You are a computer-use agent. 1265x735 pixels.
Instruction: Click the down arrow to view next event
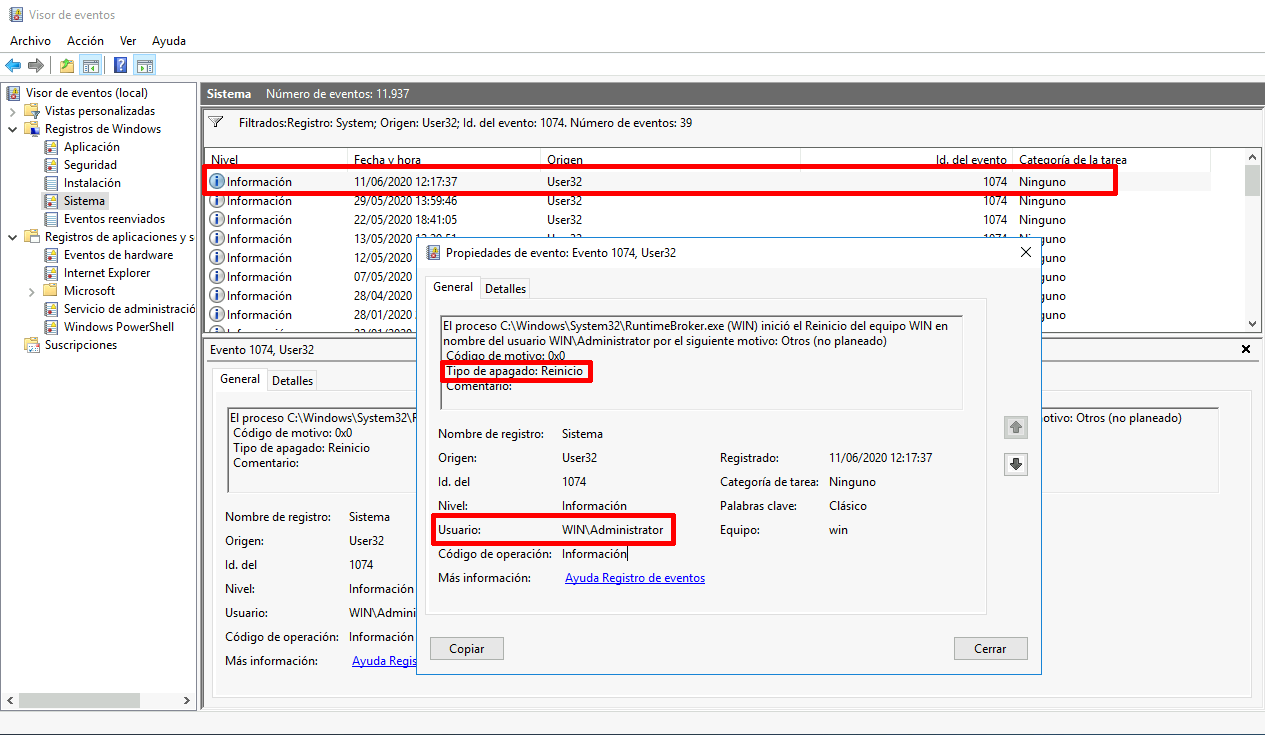point(1015,464)
